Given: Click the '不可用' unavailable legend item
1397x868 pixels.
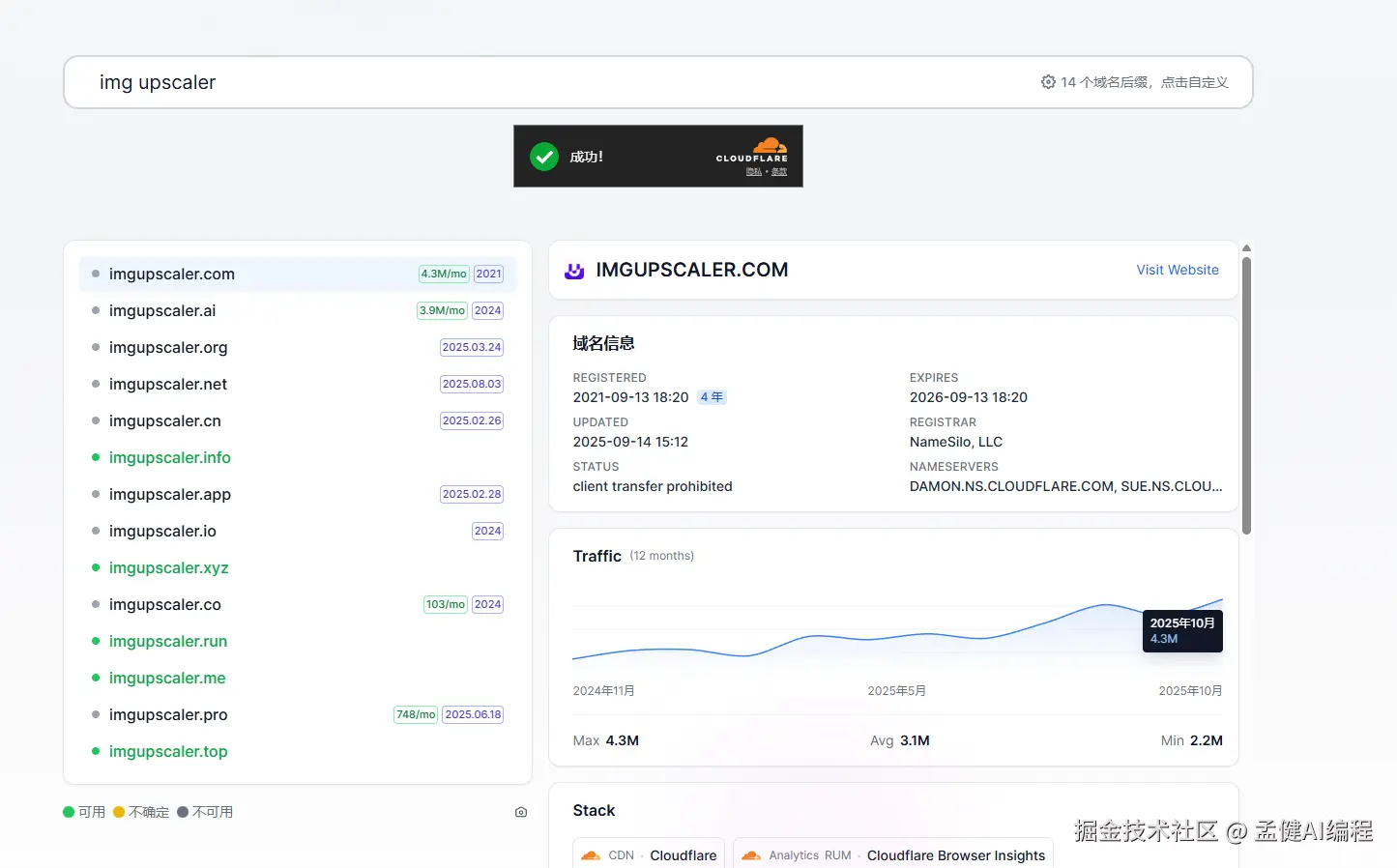Looking at the screenshot, I should tap(205, 812).
